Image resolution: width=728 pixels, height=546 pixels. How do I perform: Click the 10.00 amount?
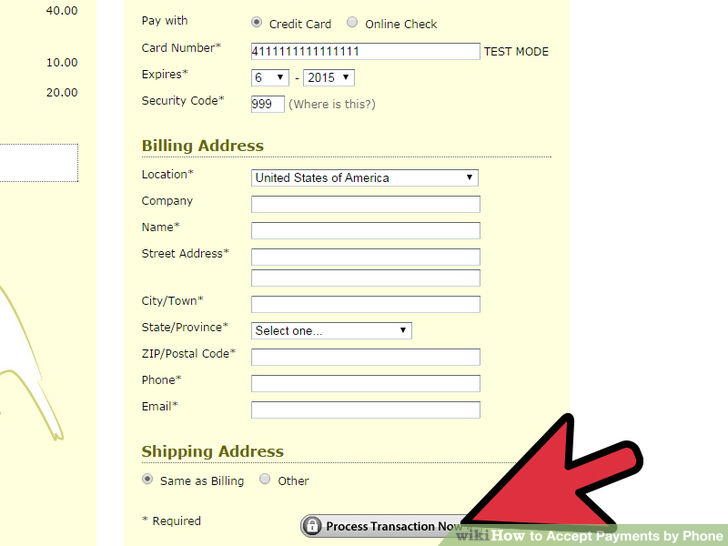[x=62, y=62]
